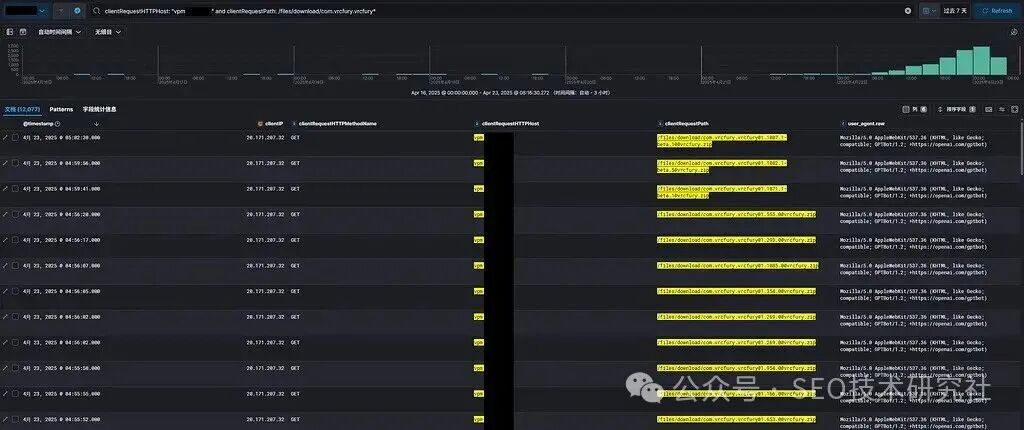Image resolution: width=1024 pixels, height=430 pixels.
Task: Select checkbox for 04:59:56 row
Action: point(15,163)
